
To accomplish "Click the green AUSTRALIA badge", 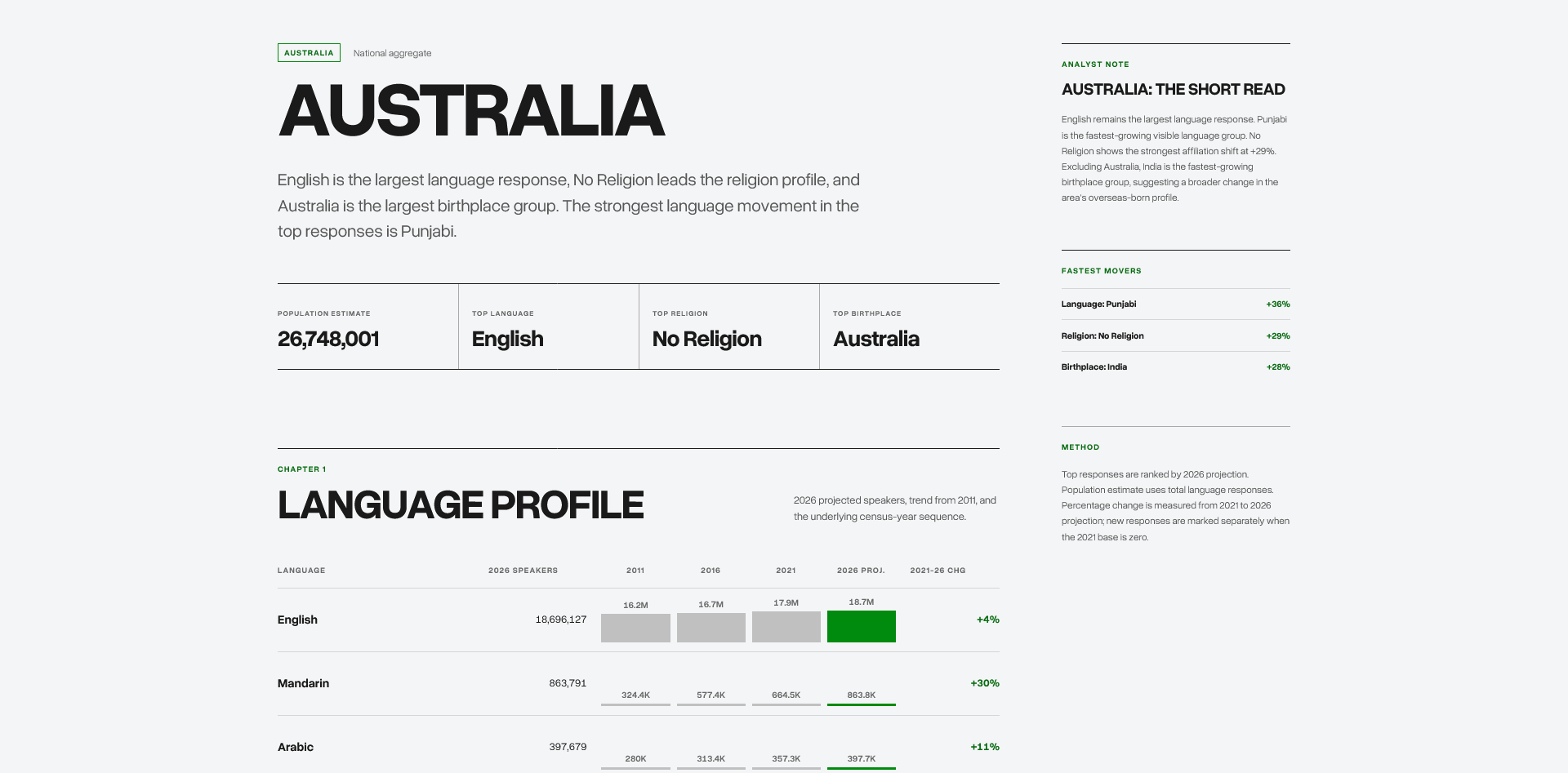I will click(309, 53).
